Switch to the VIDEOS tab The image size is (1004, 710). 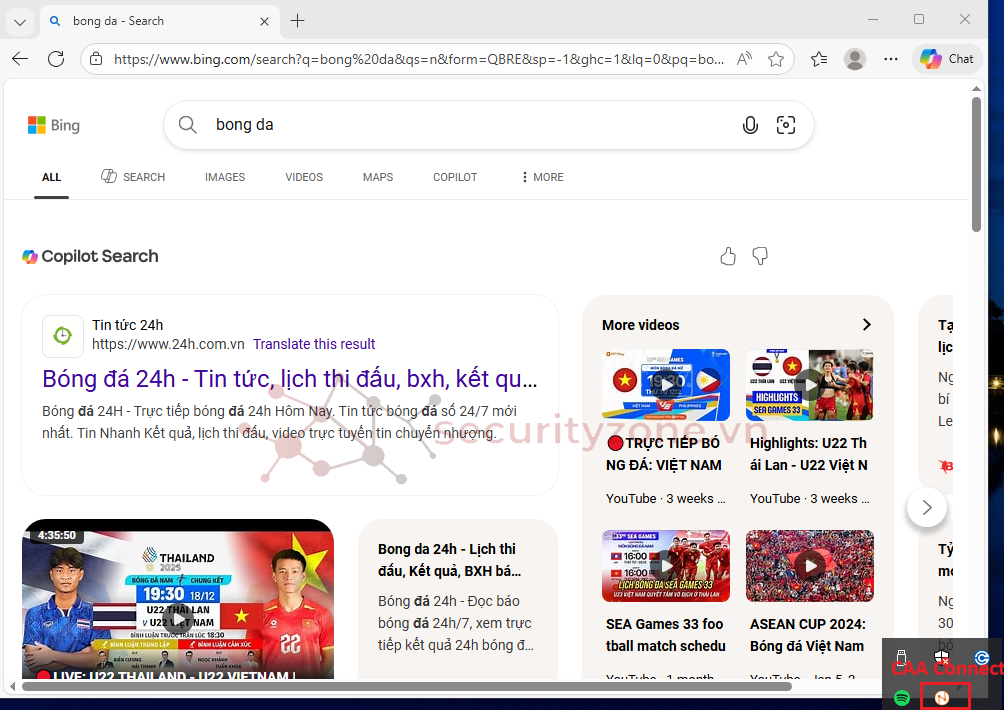click(304, 177)
